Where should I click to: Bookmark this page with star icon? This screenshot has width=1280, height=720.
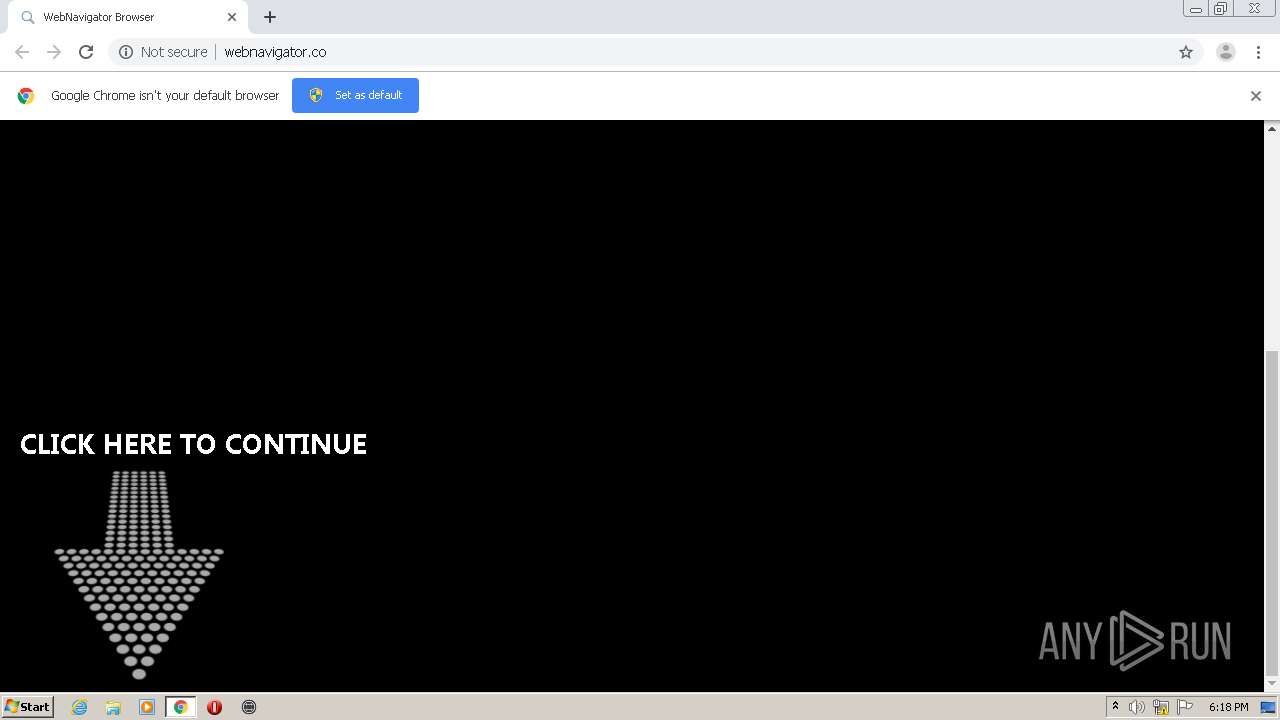[x=1186, y=52]
